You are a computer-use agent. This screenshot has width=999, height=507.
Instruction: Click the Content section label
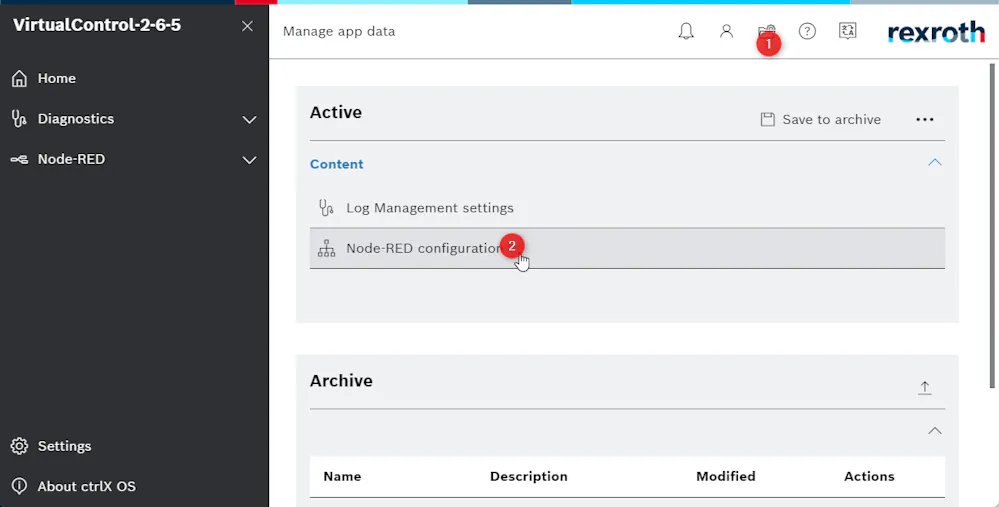tap(336, 164)
